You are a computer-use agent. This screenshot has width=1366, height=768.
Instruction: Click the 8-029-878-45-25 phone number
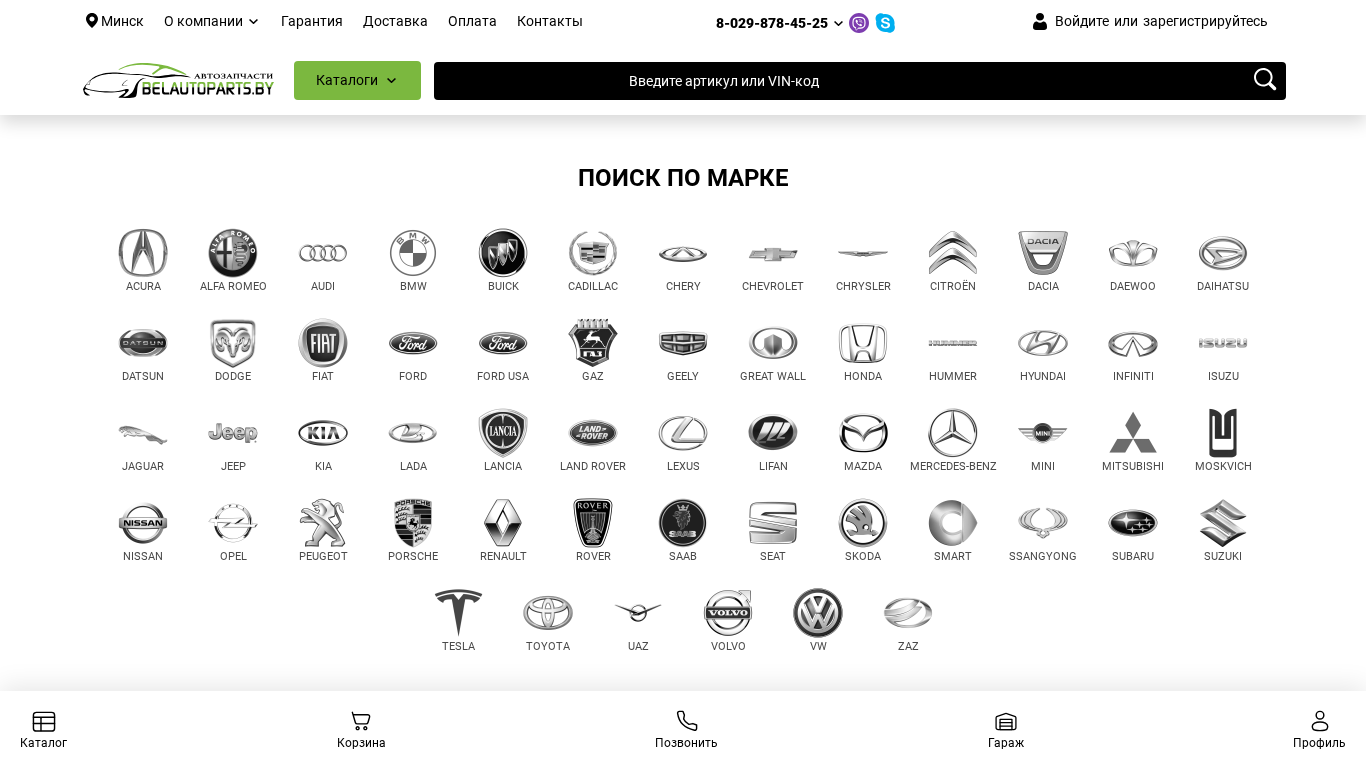(772, 23)
